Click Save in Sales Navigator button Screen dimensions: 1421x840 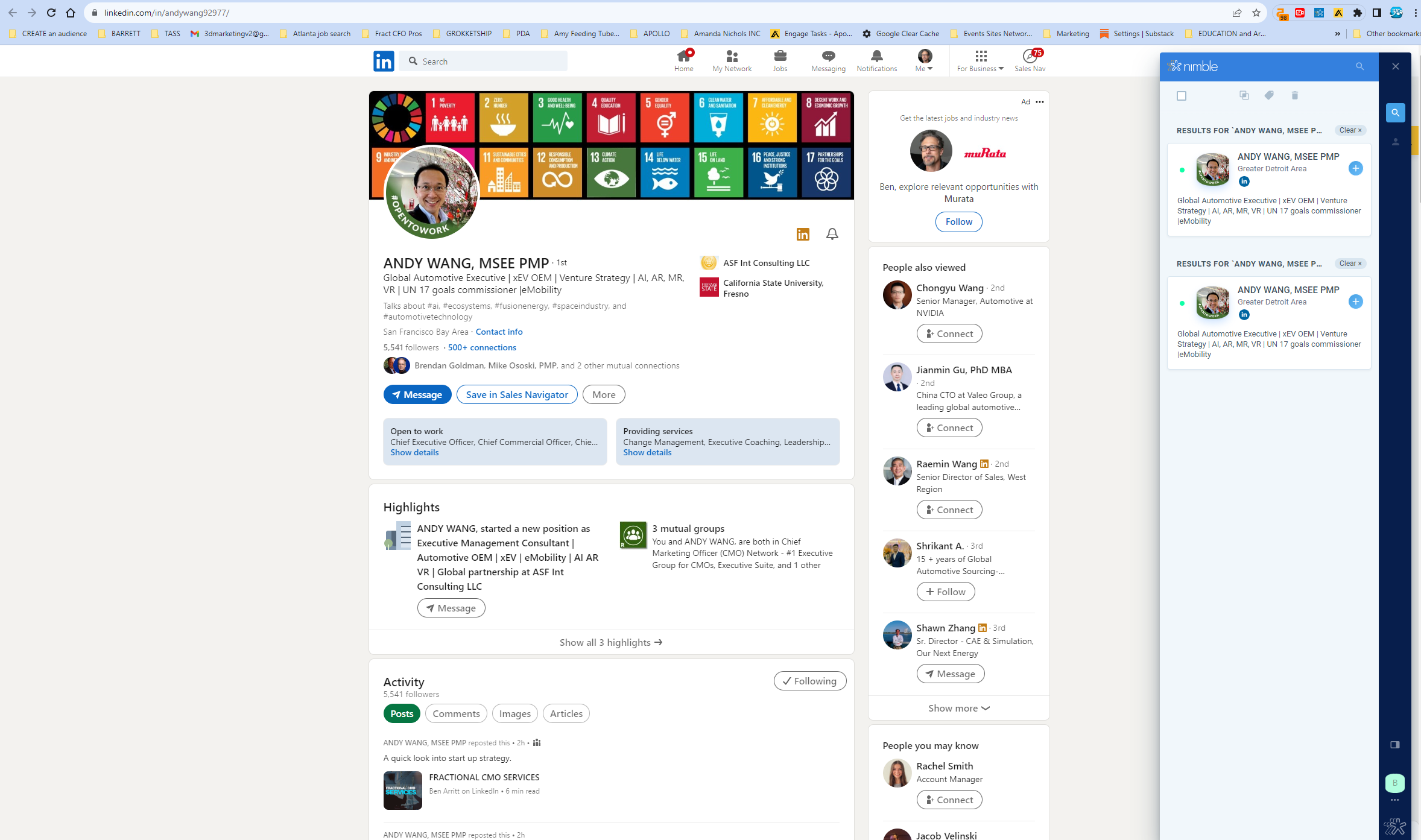[x=516, y=394]
